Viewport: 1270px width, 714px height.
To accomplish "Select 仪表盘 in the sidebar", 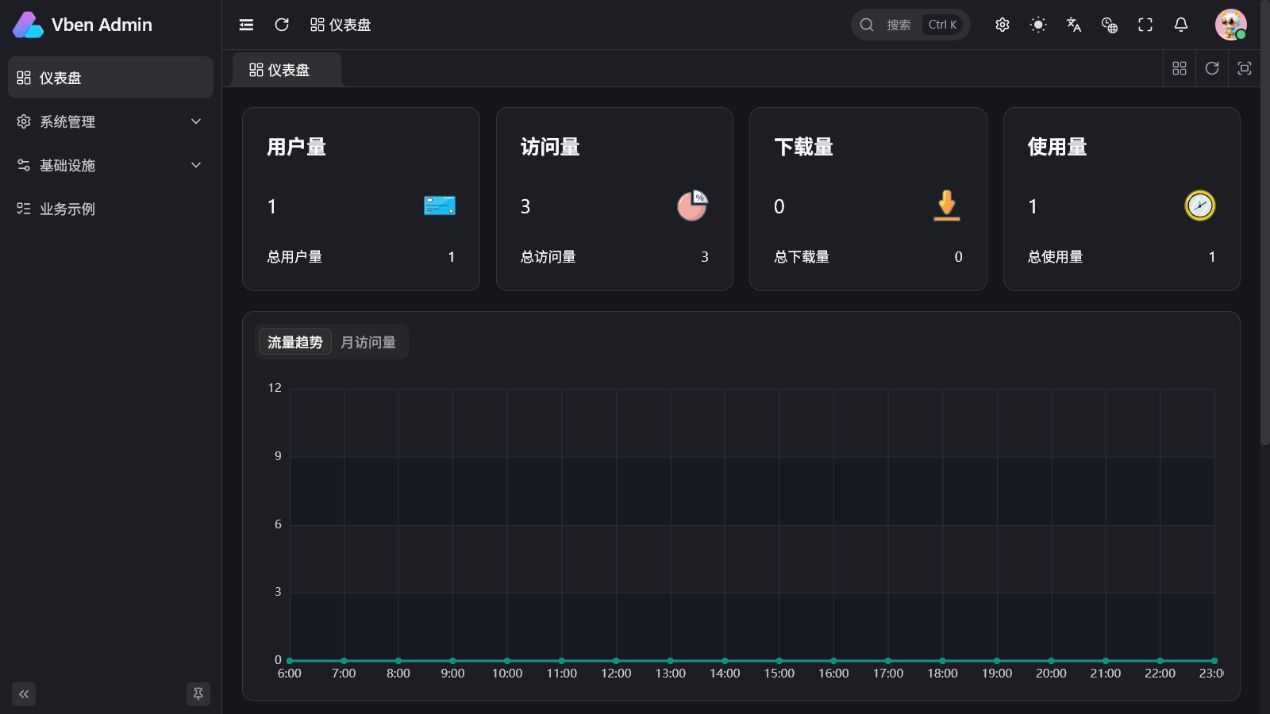I will [x=110, y=78].
